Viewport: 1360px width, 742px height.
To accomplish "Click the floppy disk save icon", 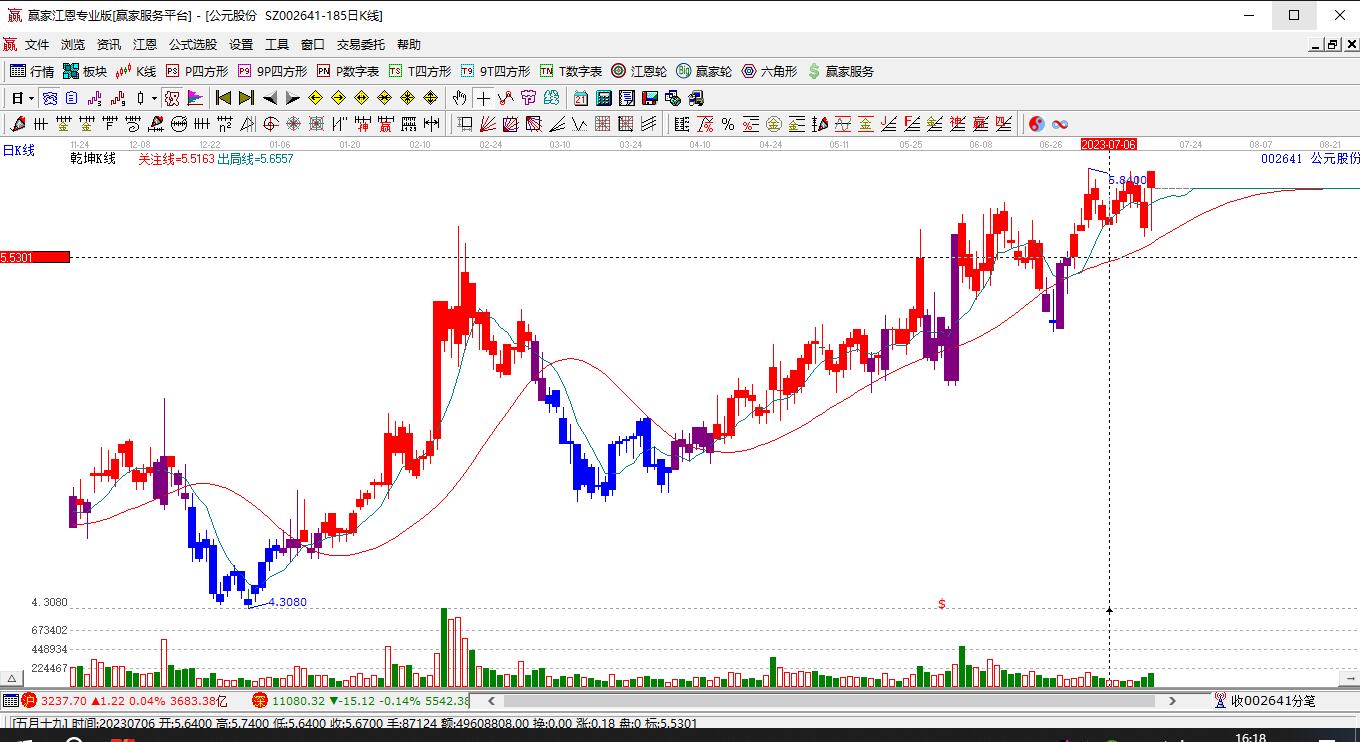I will [x=650, y=98].
